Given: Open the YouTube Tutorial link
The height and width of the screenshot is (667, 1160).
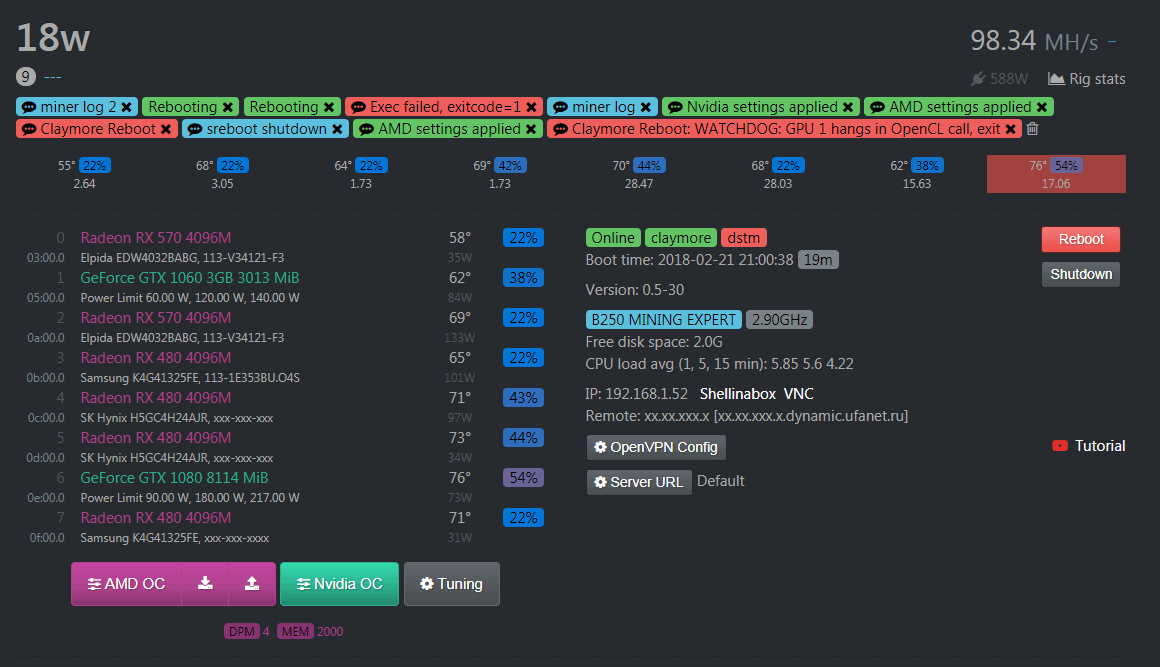Looking at the screenshot, I should click(x=1089, y=446).
